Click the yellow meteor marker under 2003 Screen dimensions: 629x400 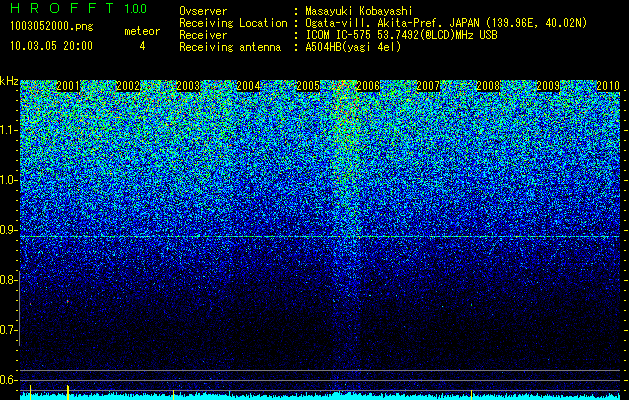[173, 395]
